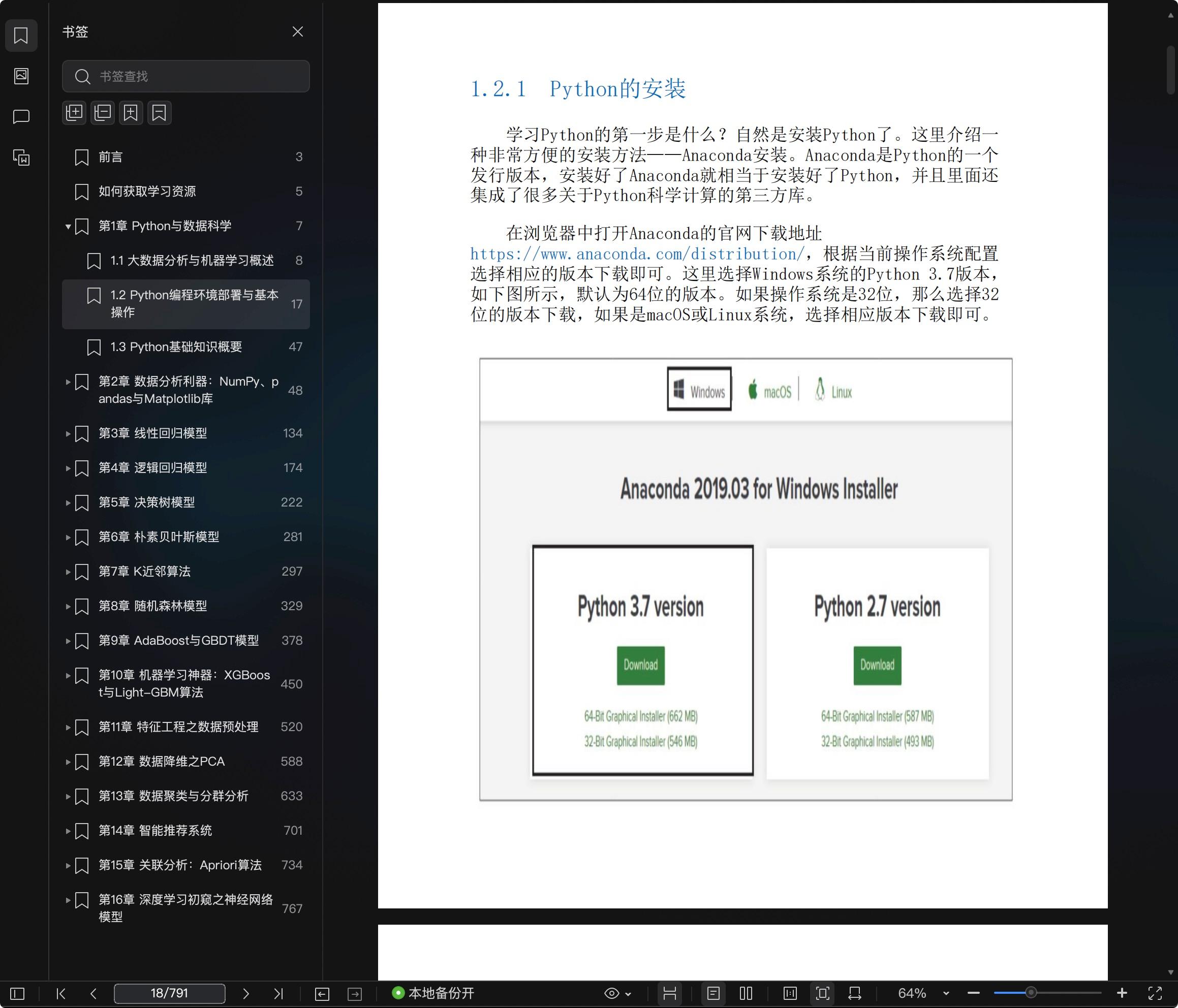Collapse the 第1章 Python与数据科学 bookmark
This screenshot has width=1178, height=1008.
click(x=68, y=226)
